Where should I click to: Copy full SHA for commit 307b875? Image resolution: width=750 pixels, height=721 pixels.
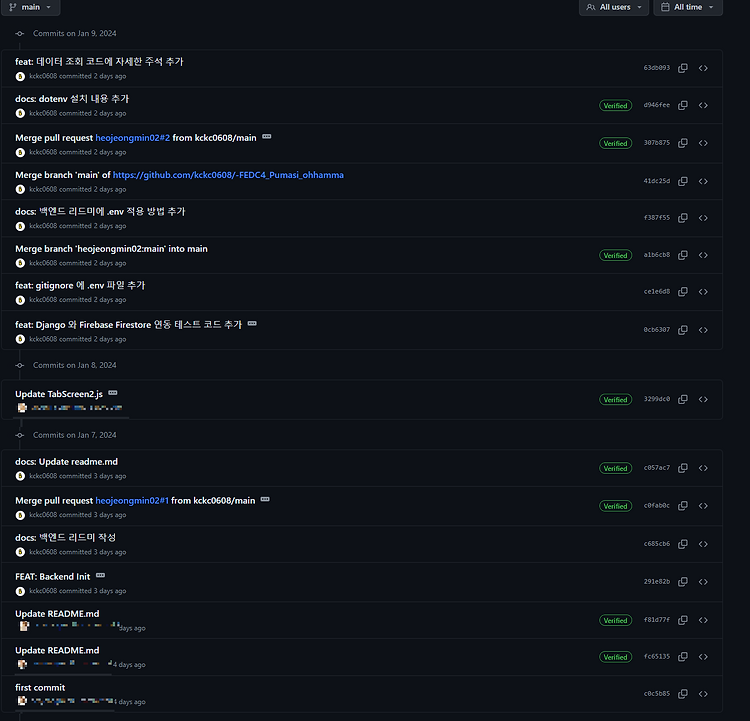pyautogui.click(x=683, y=143)
